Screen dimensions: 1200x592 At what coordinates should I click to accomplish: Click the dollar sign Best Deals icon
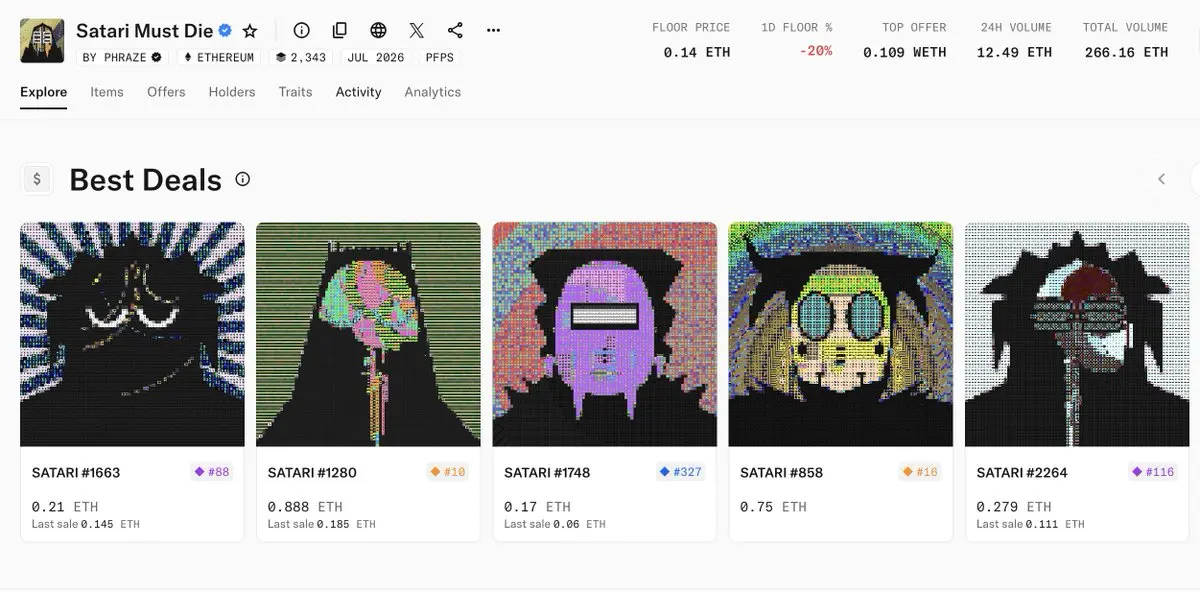(x=37, y=179)
